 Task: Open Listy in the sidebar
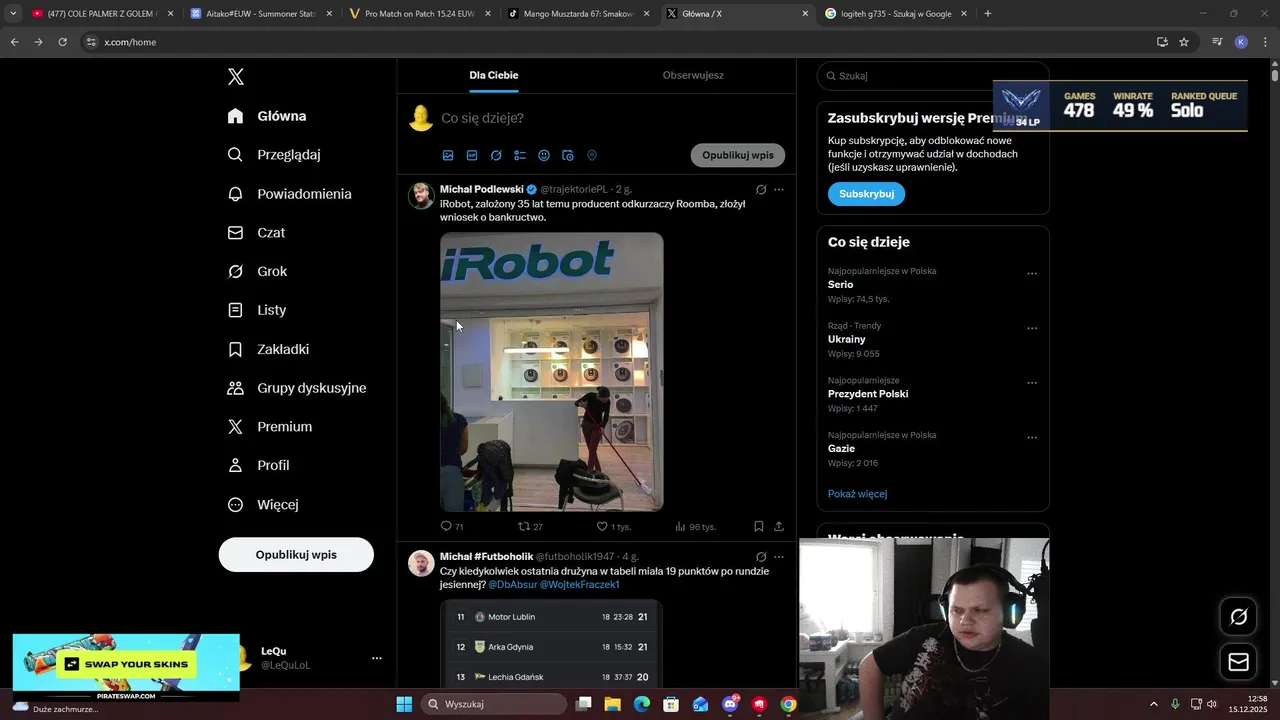pos(257,310)
